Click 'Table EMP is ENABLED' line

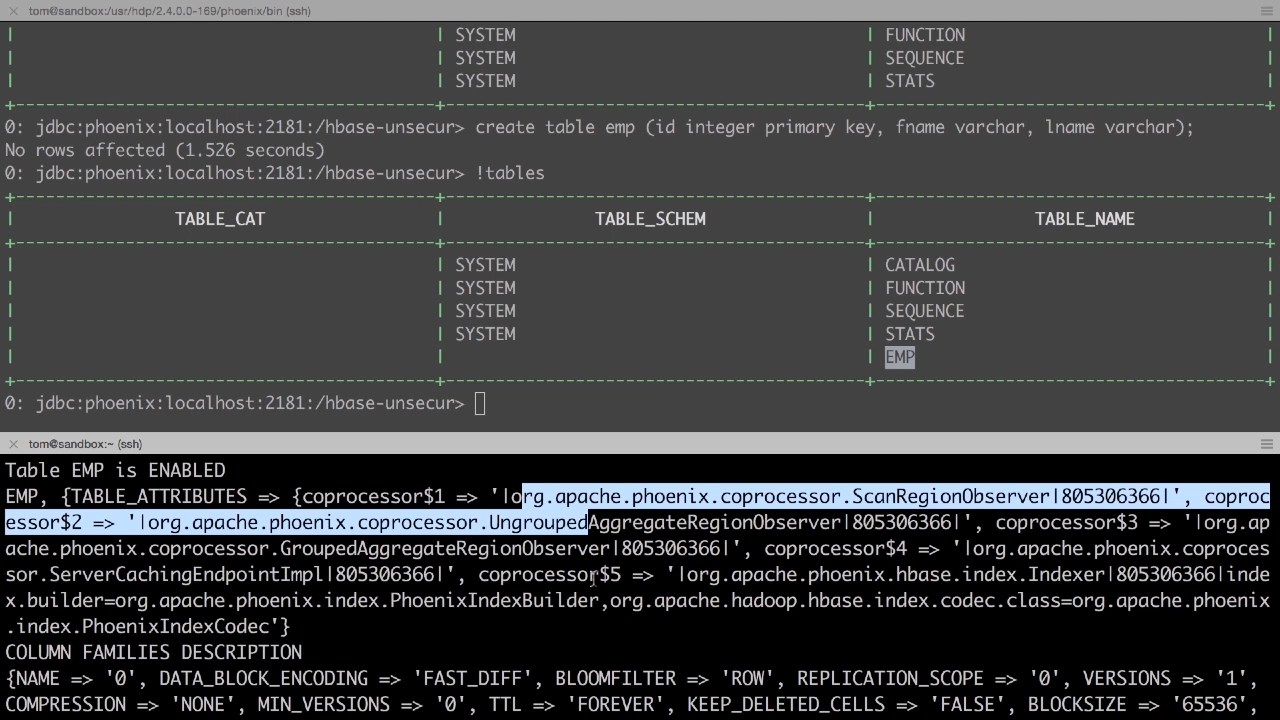(x=115, y=470)
